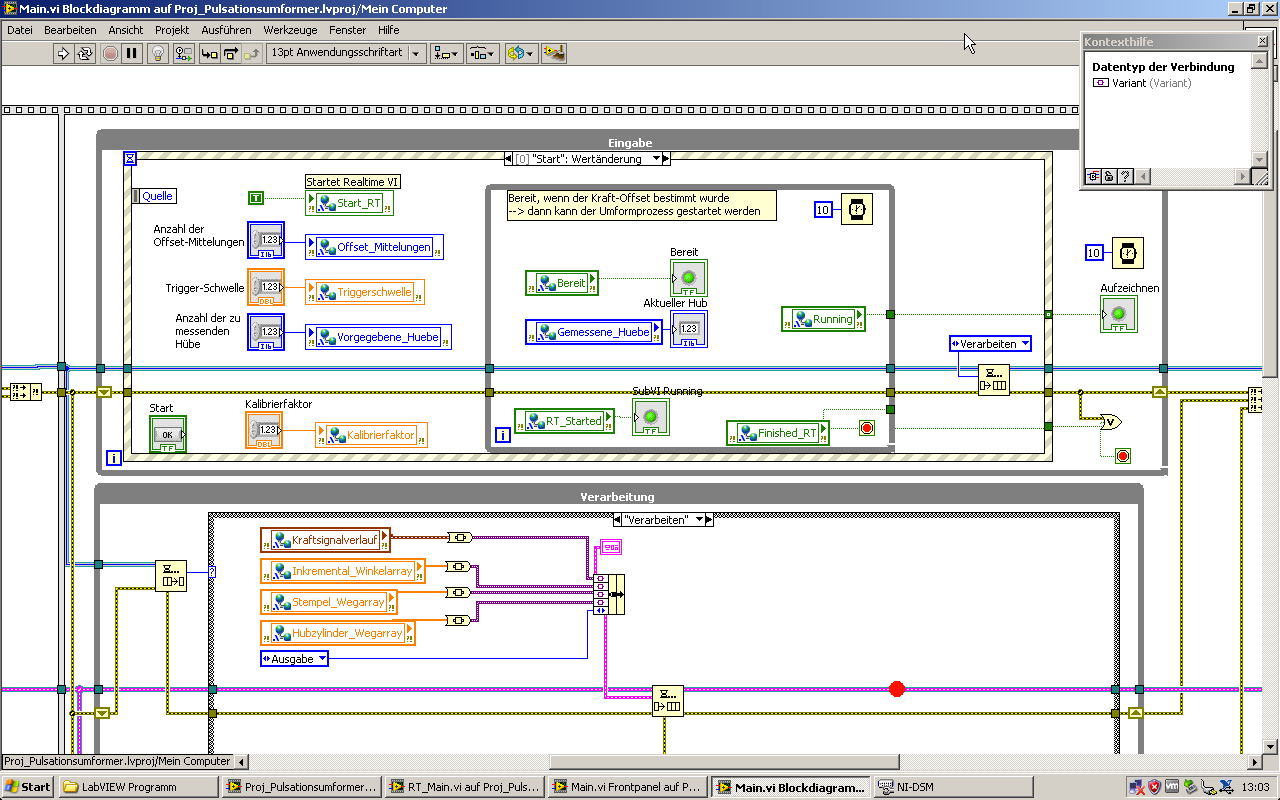
Task: Open the Projekt menu
Action: (172, 30)
